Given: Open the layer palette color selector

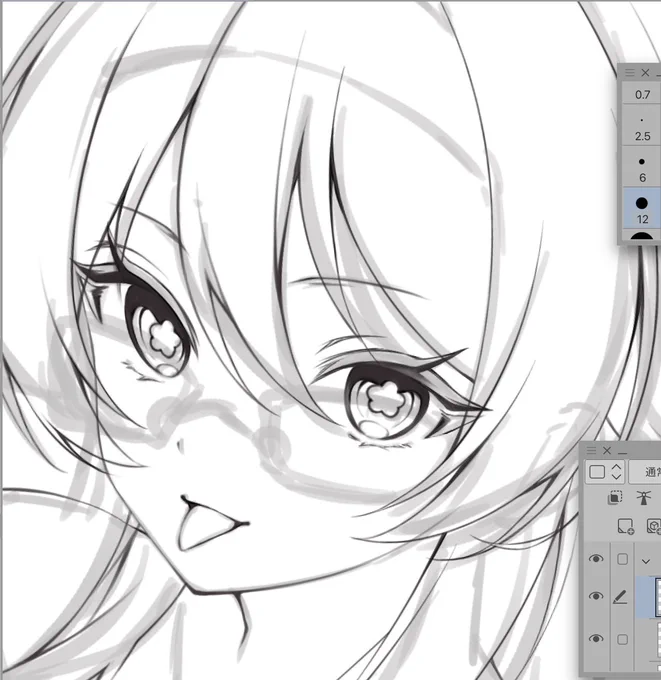Looking at the screenshot, I should click(x=606, y=472).
